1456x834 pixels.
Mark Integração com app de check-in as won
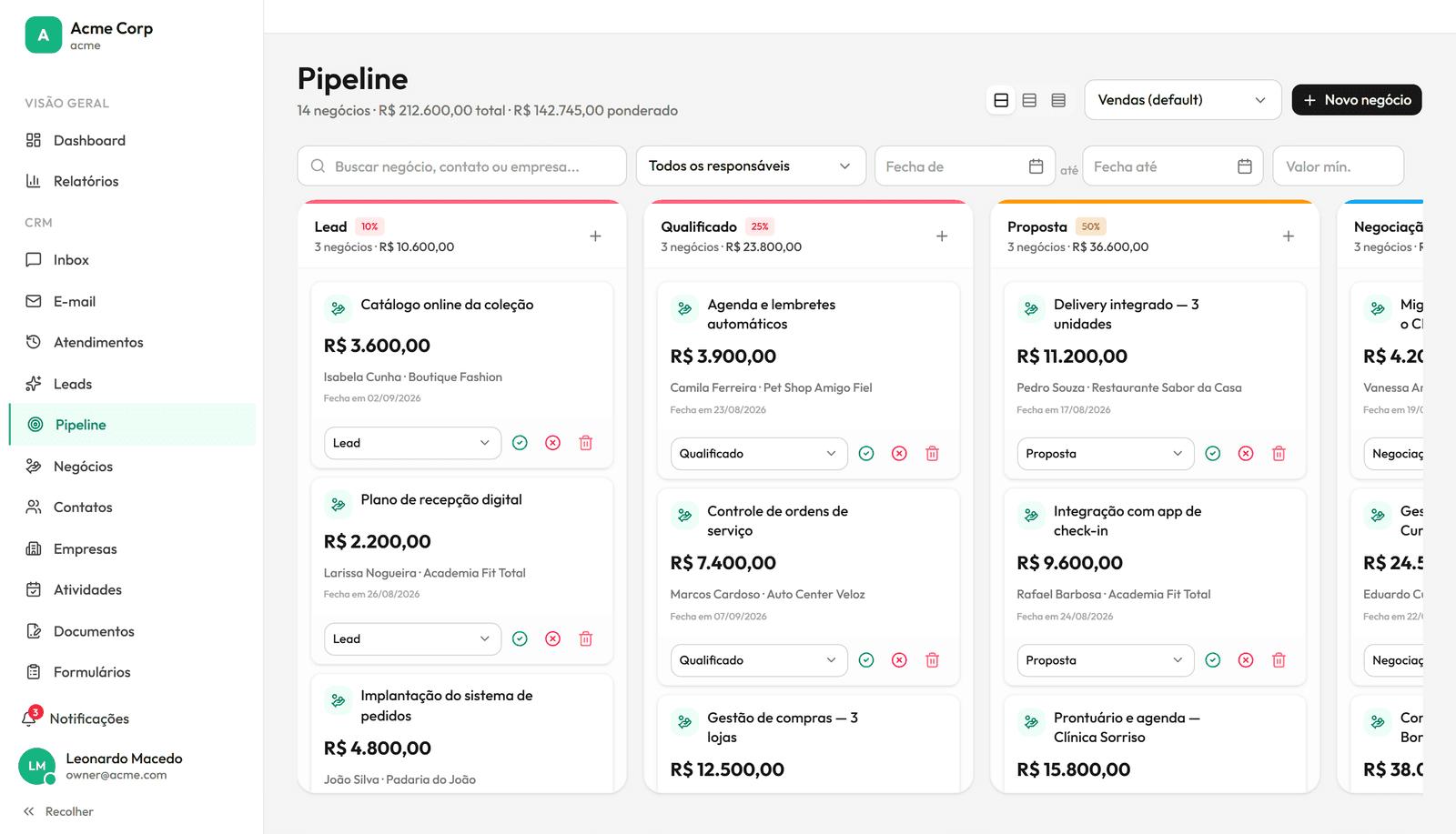1213,660
